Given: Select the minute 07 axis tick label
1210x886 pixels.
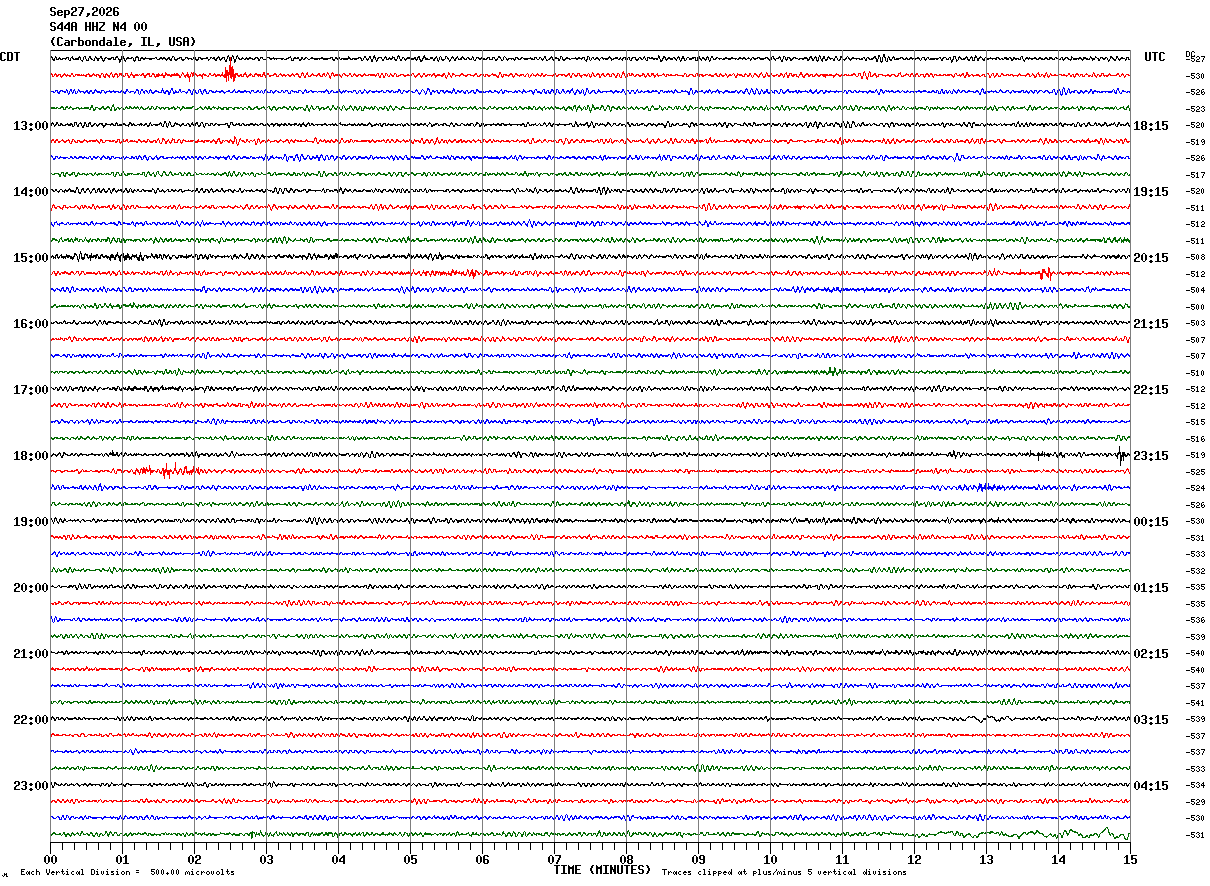Looking at the screenshot, I should pos(554,859).
